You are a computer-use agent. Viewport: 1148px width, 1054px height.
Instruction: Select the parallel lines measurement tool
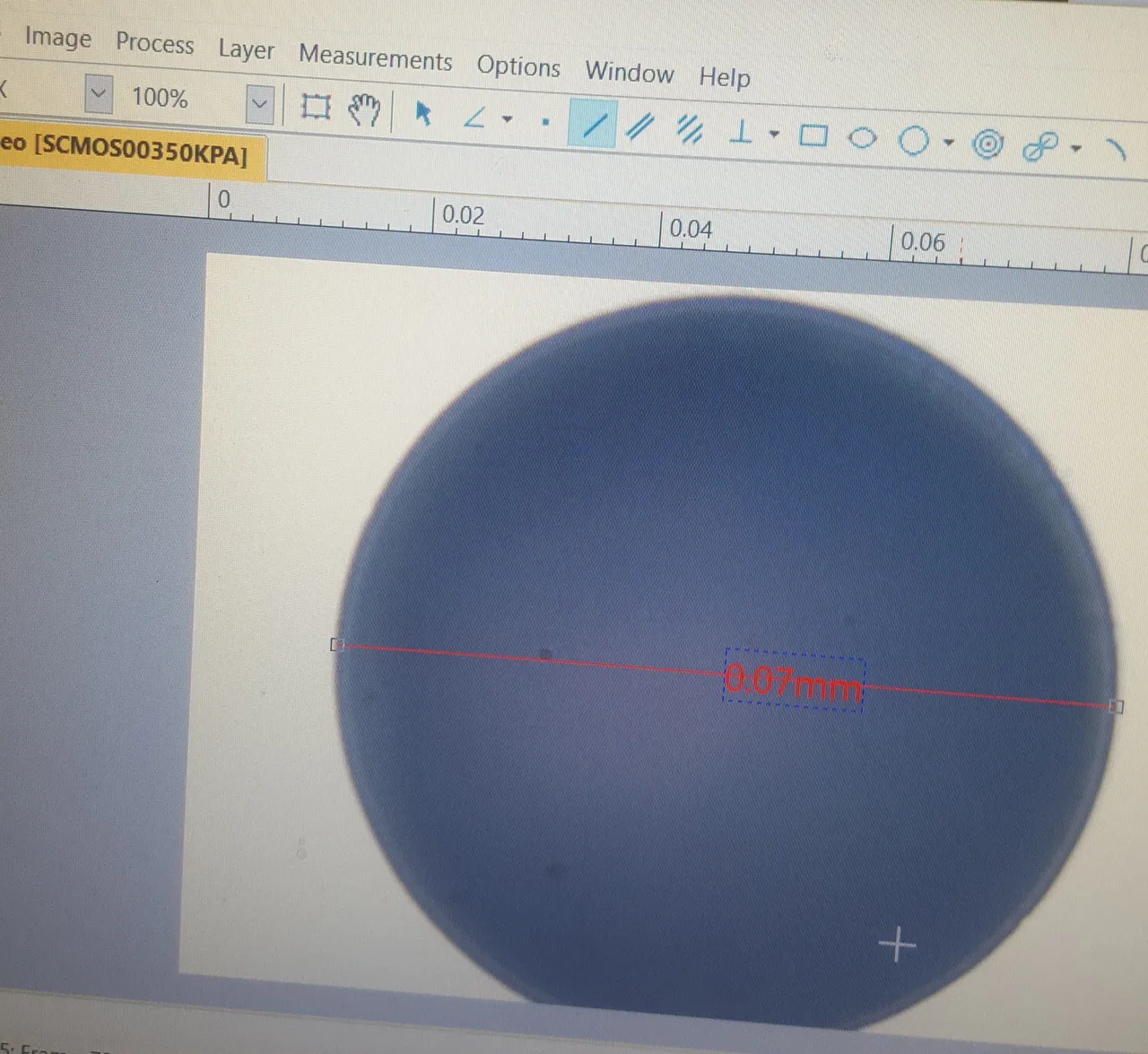click(639, 126)
